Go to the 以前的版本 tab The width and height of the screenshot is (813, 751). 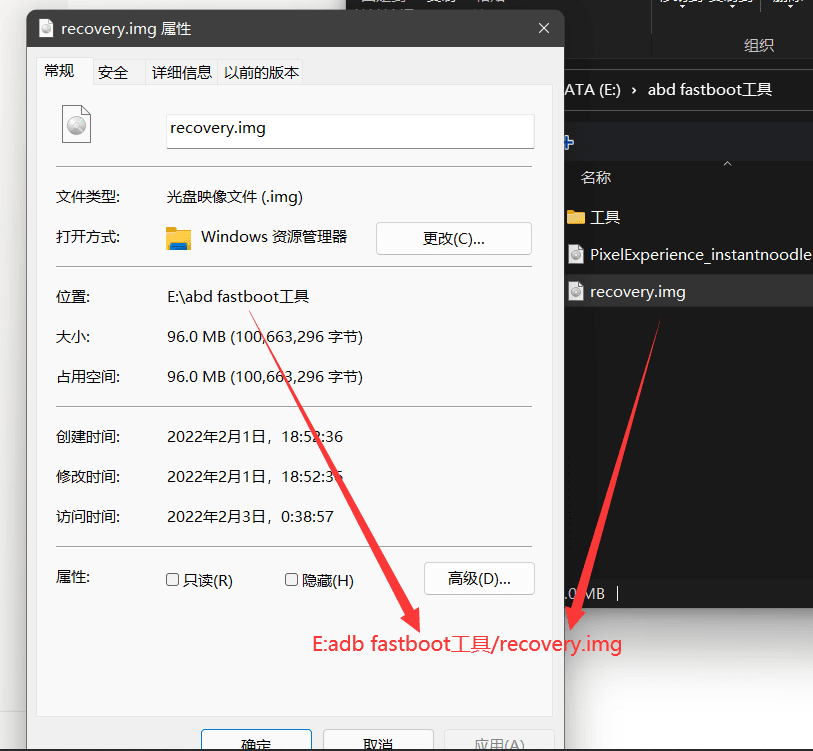(261, 72)
